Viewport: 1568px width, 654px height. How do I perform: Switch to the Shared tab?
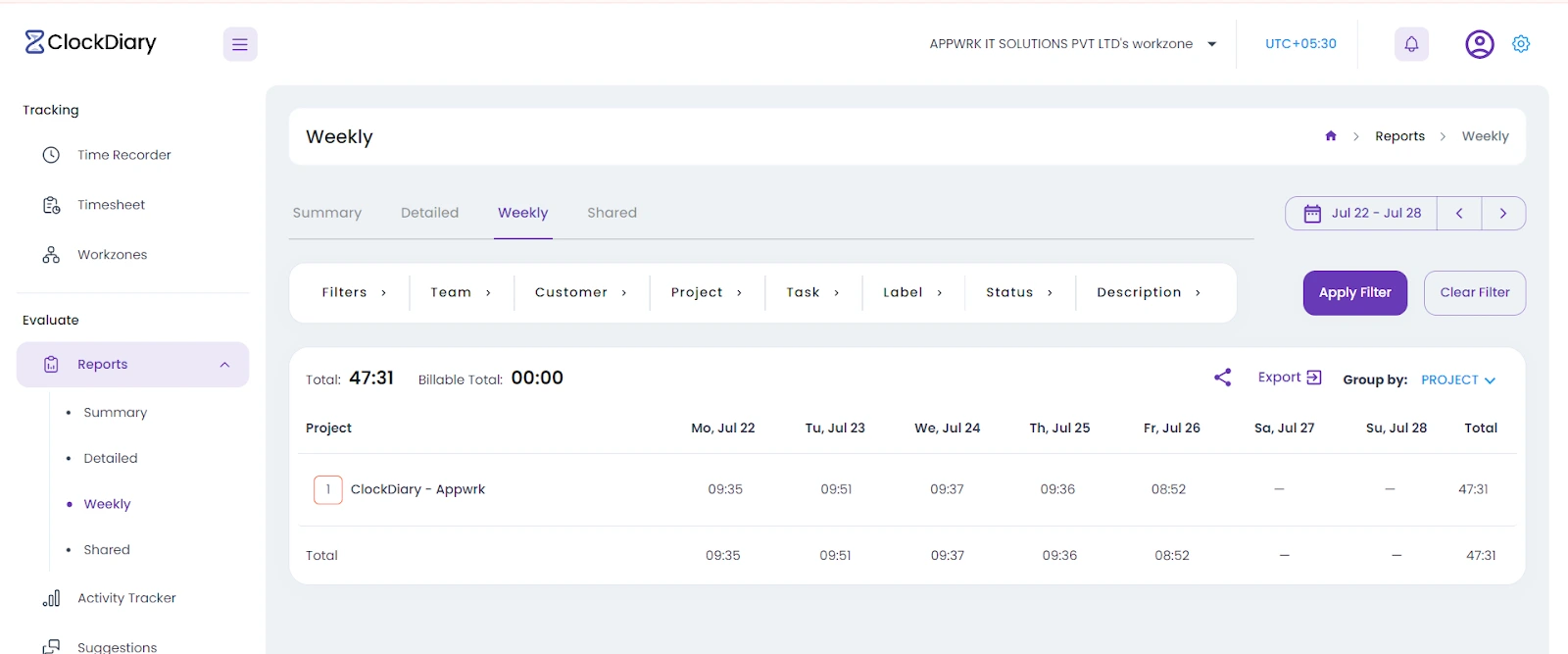point(612,213)
